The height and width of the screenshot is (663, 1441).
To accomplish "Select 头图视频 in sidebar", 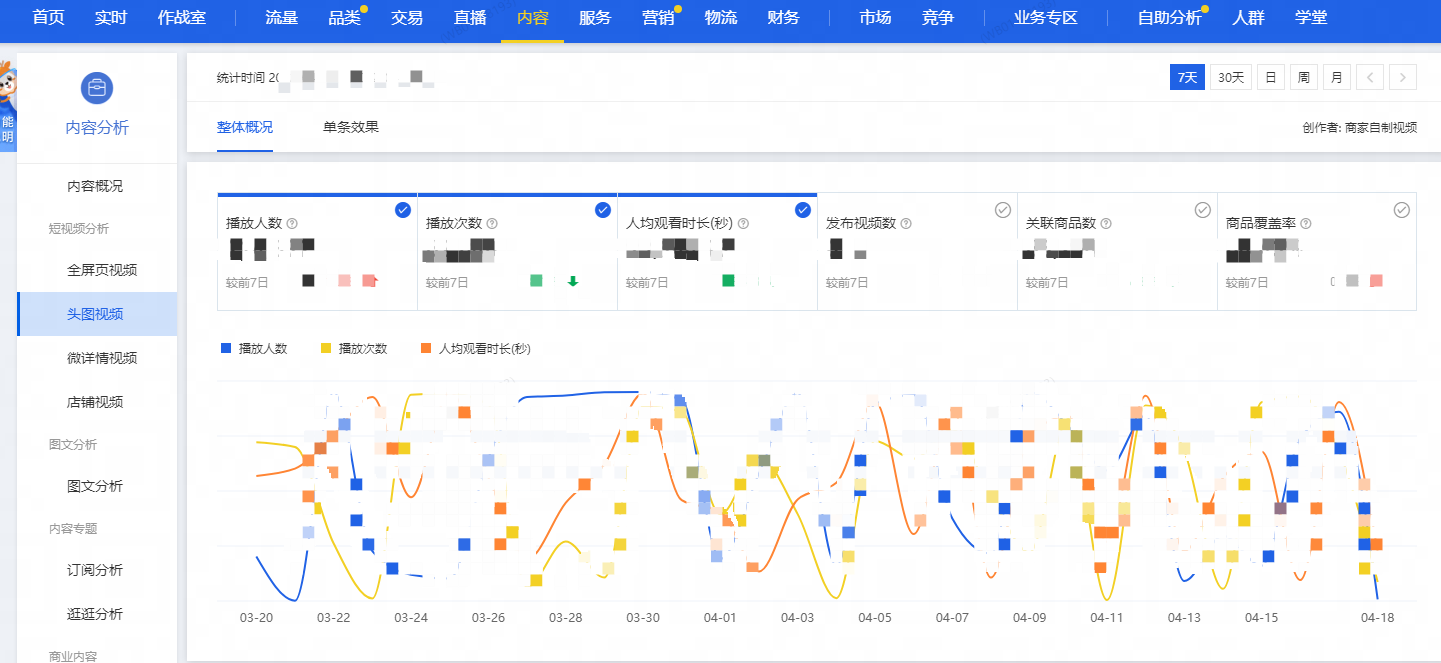I will coord(95,314).
